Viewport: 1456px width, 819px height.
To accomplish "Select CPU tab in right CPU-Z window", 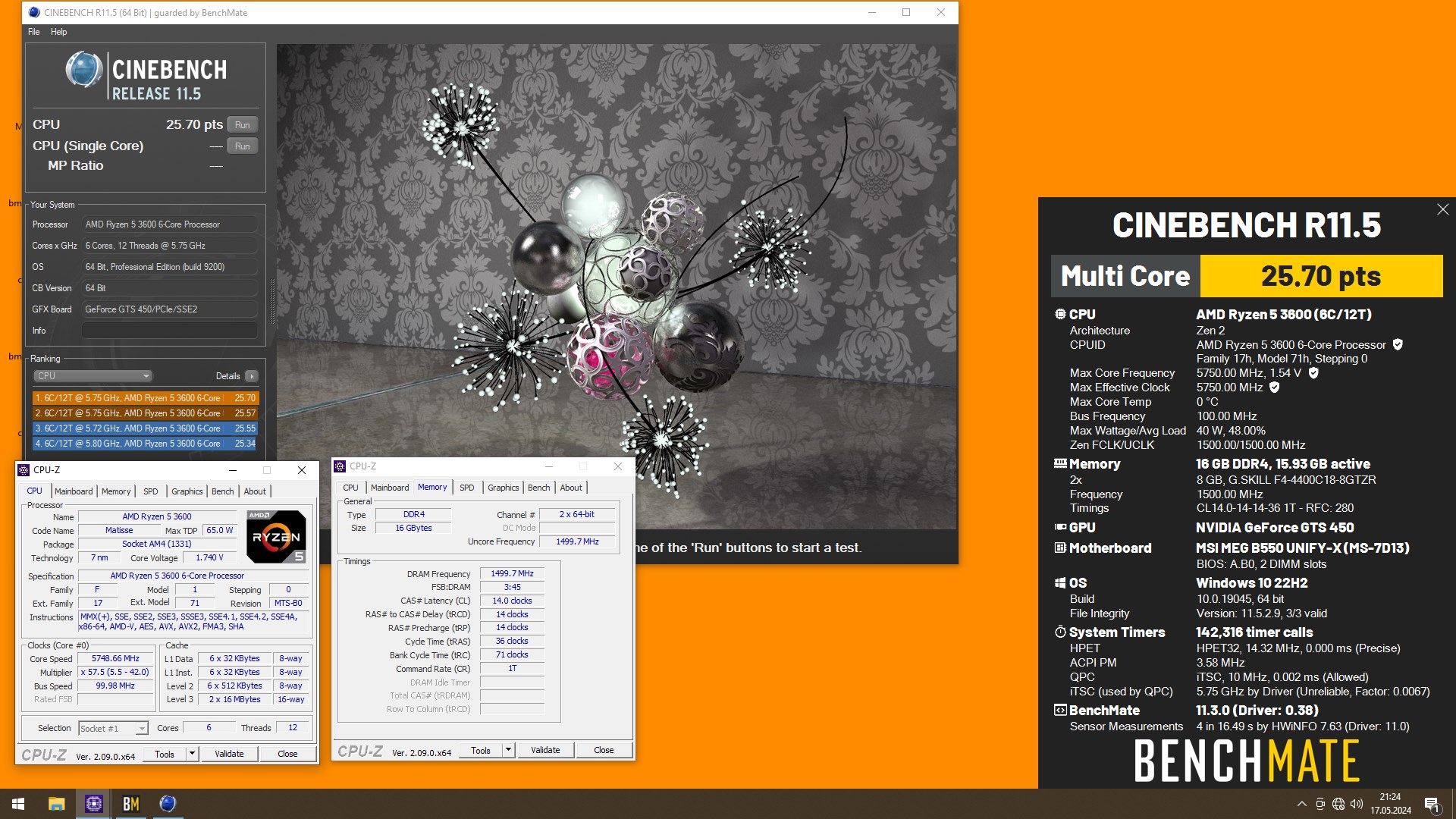I will [x=350, y=488].
